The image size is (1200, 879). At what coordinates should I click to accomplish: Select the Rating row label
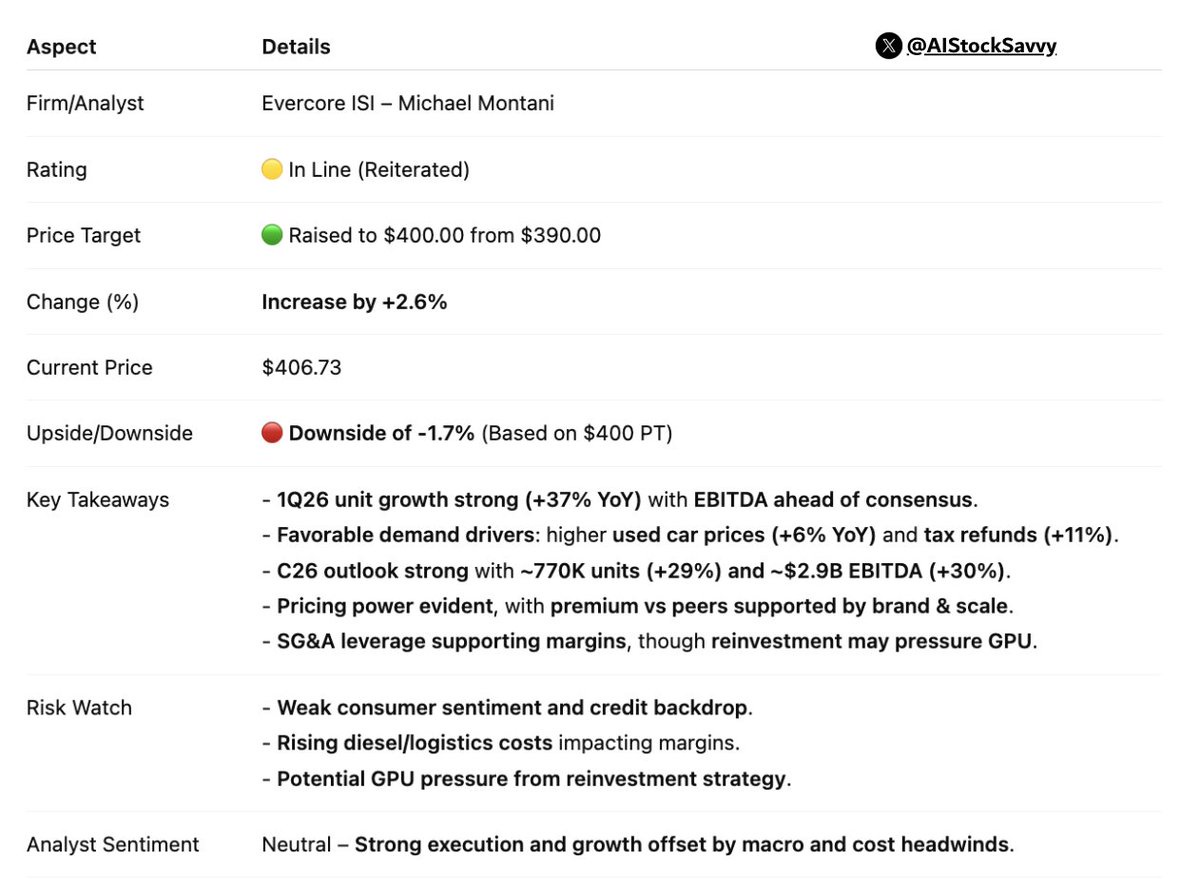click(x=56, y=170)
